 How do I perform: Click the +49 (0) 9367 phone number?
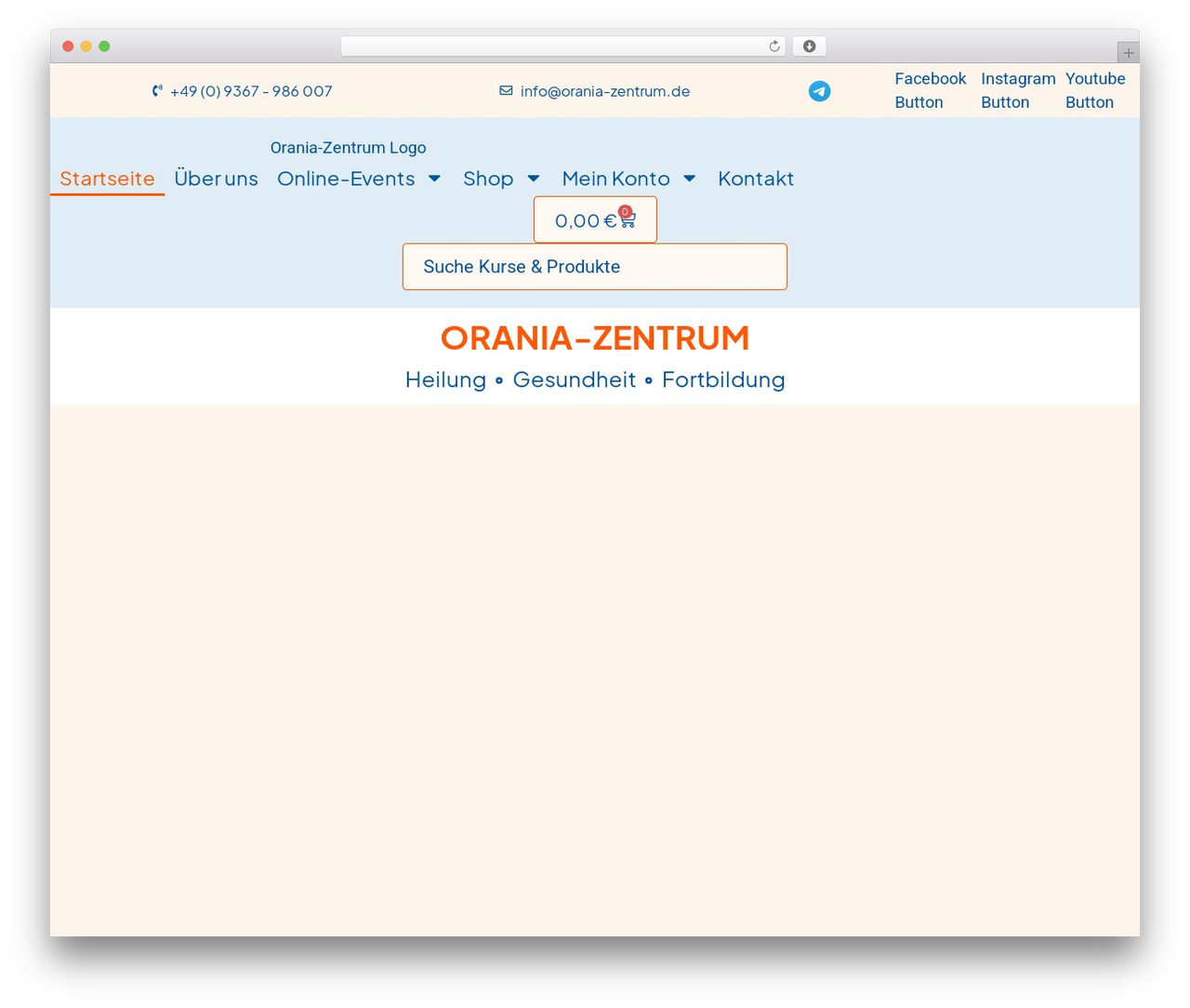251,91
